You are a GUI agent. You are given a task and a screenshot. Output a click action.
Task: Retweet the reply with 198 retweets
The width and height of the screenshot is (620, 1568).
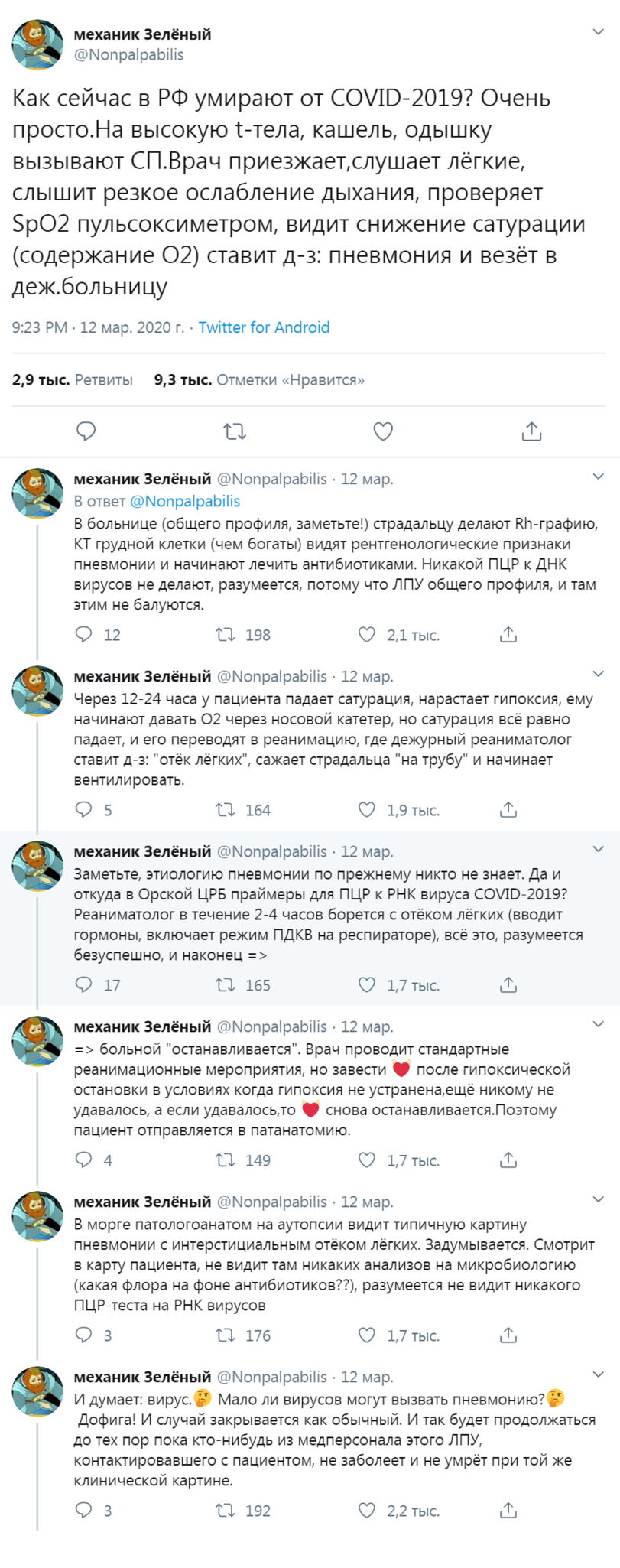coord(226,635)
